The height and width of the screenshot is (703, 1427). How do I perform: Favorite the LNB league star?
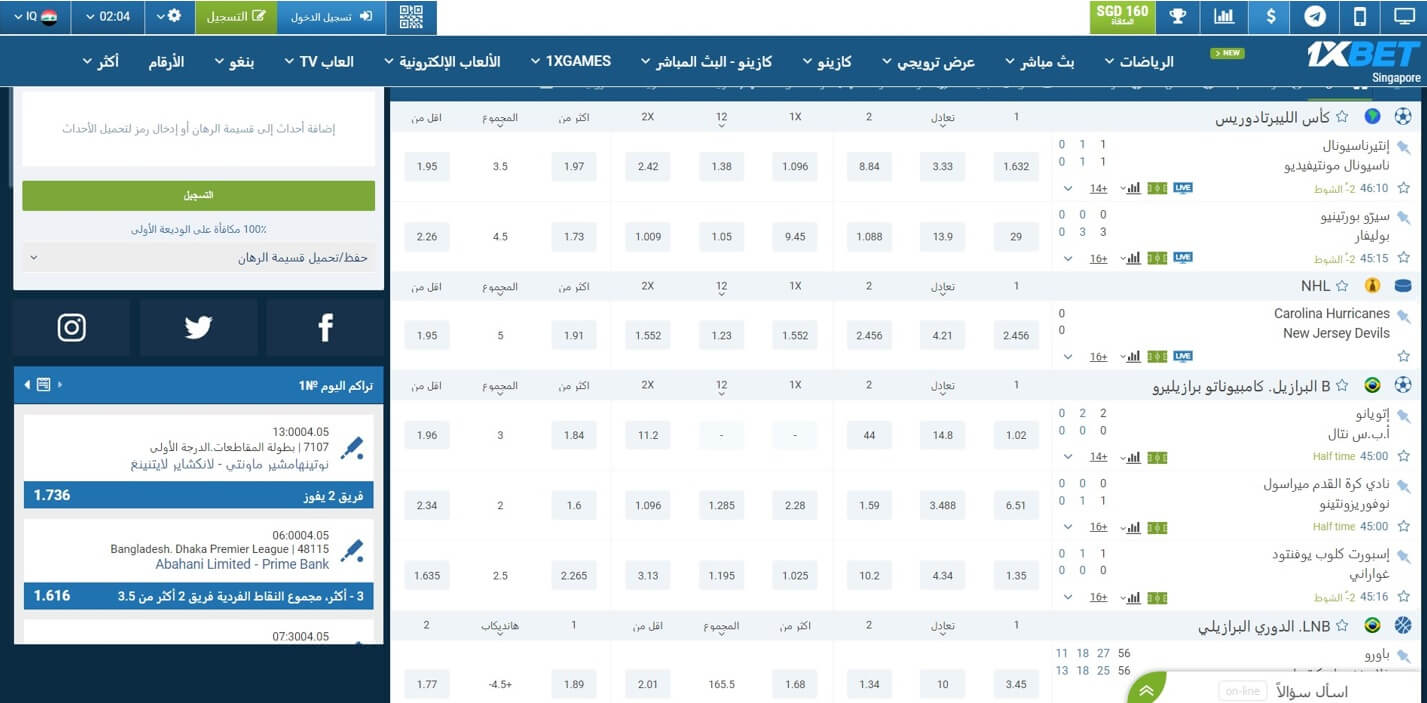coord(1343,626)
